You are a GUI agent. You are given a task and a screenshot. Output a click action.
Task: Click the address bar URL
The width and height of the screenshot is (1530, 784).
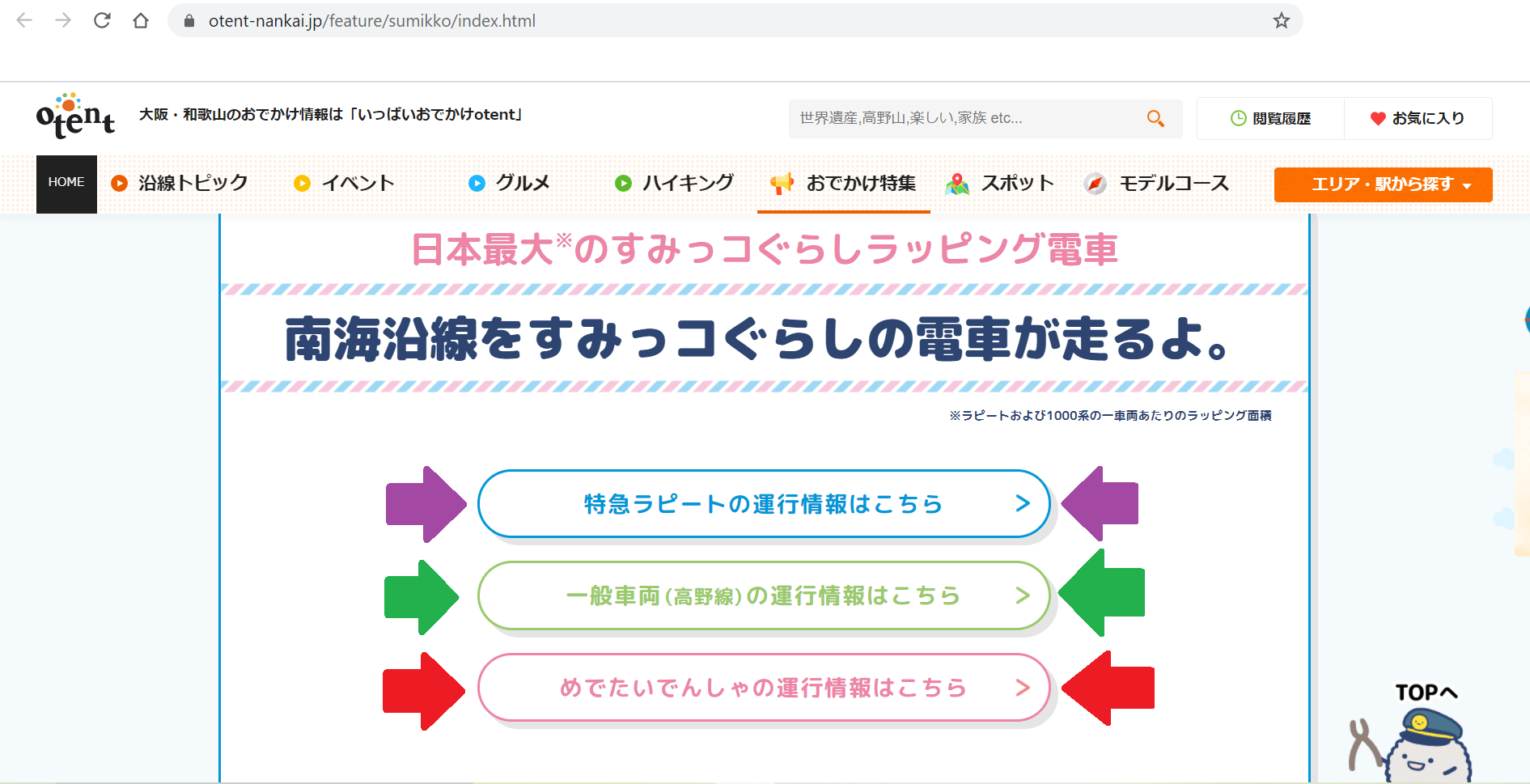[x=372, y=21]
